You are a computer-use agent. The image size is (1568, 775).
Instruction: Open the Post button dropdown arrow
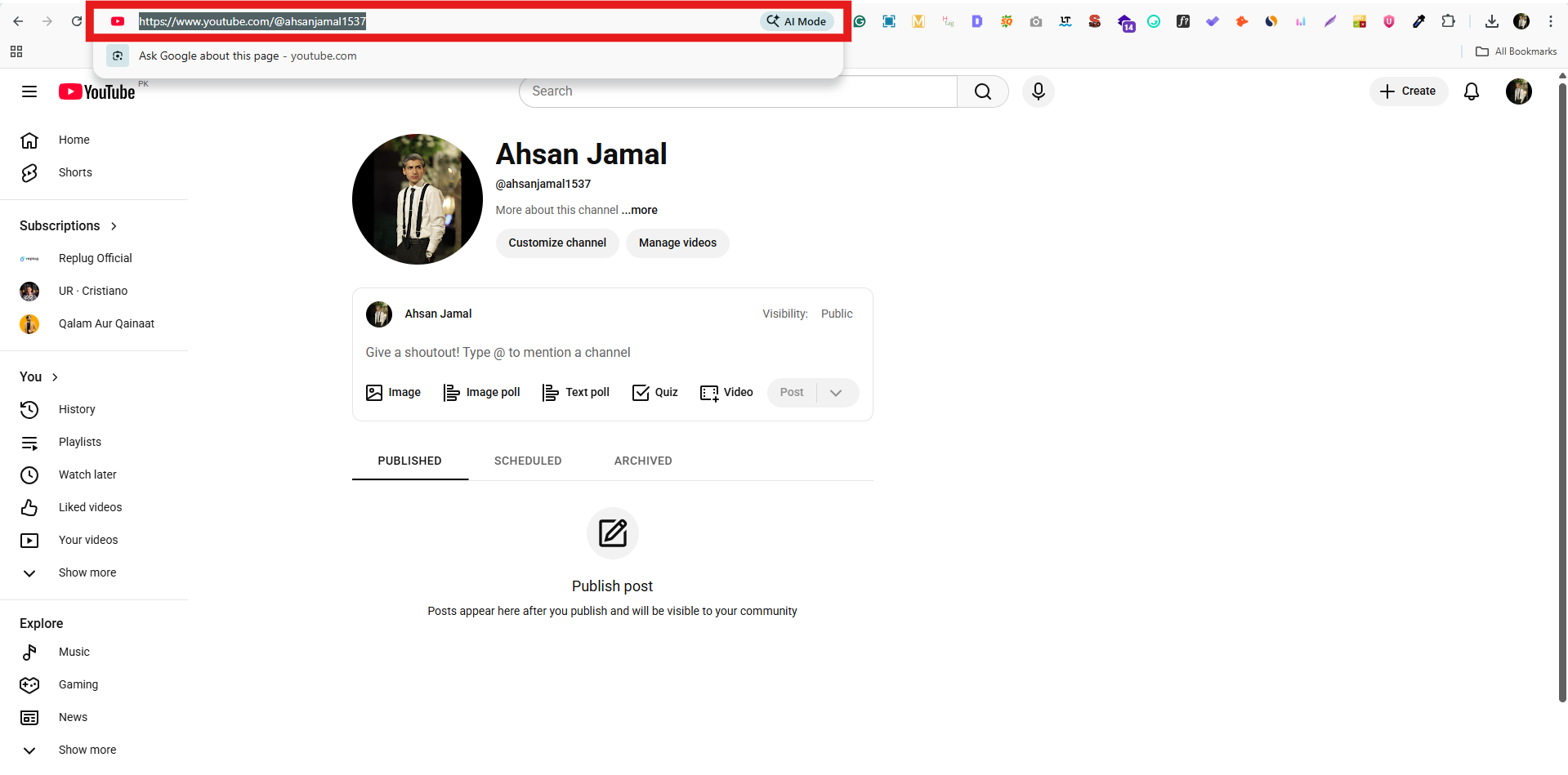[x=836, y=392]
